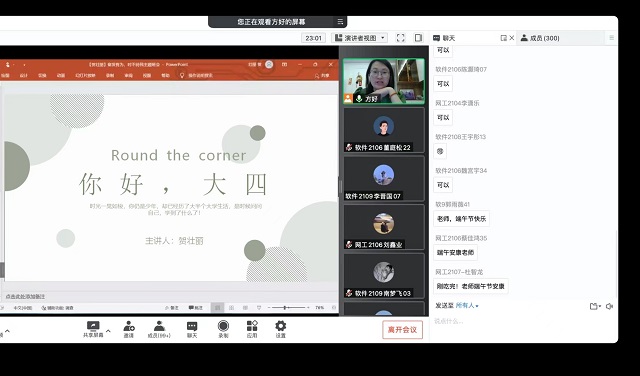Select 方好 video thumbnail

click(x=384, y=81)
